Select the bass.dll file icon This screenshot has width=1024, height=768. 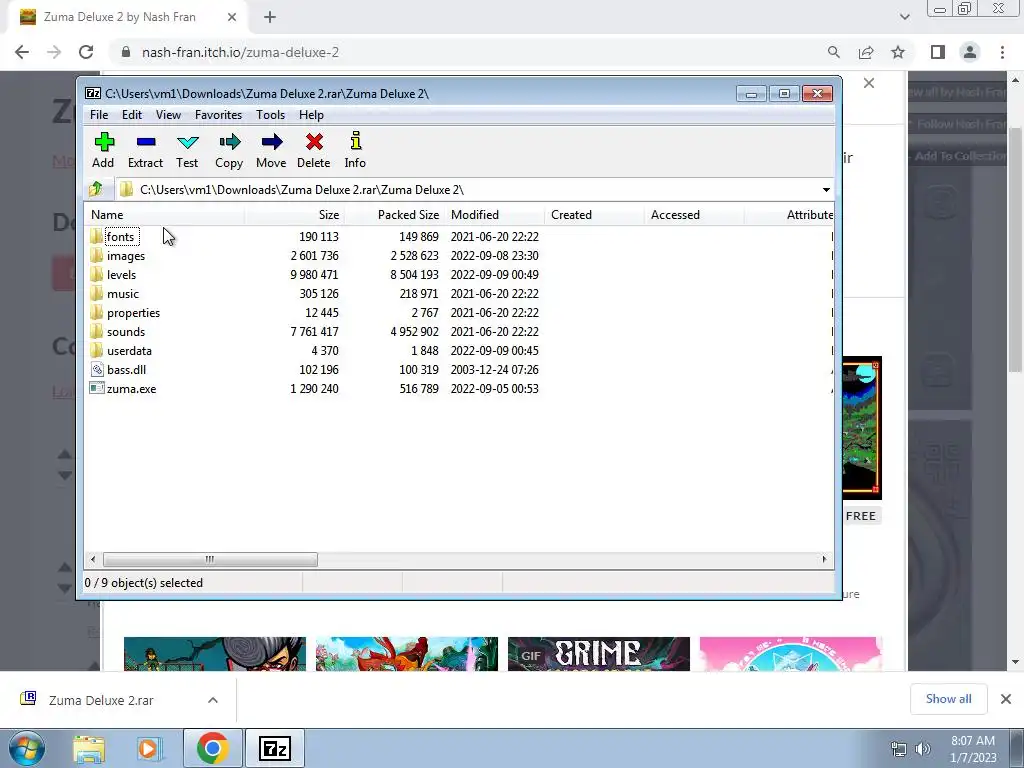[x=97, y=370]
